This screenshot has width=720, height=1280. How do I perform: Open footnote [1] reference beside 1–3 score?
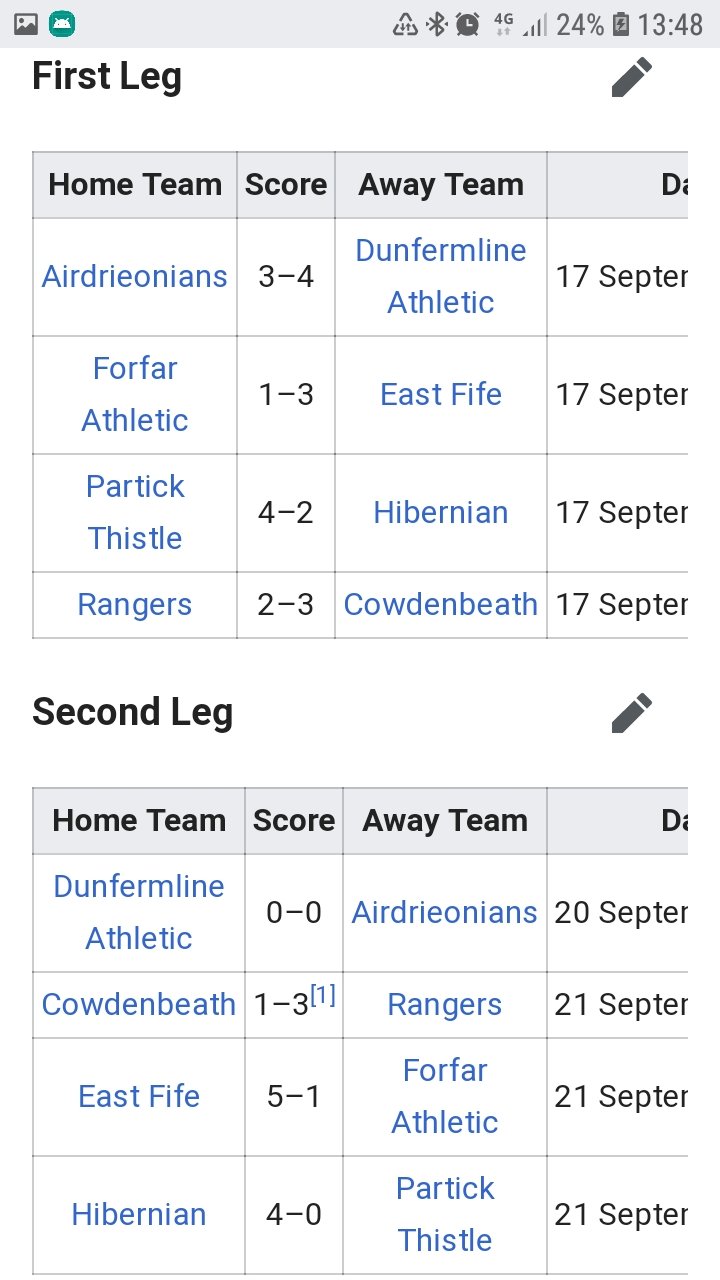click(323, 996)
